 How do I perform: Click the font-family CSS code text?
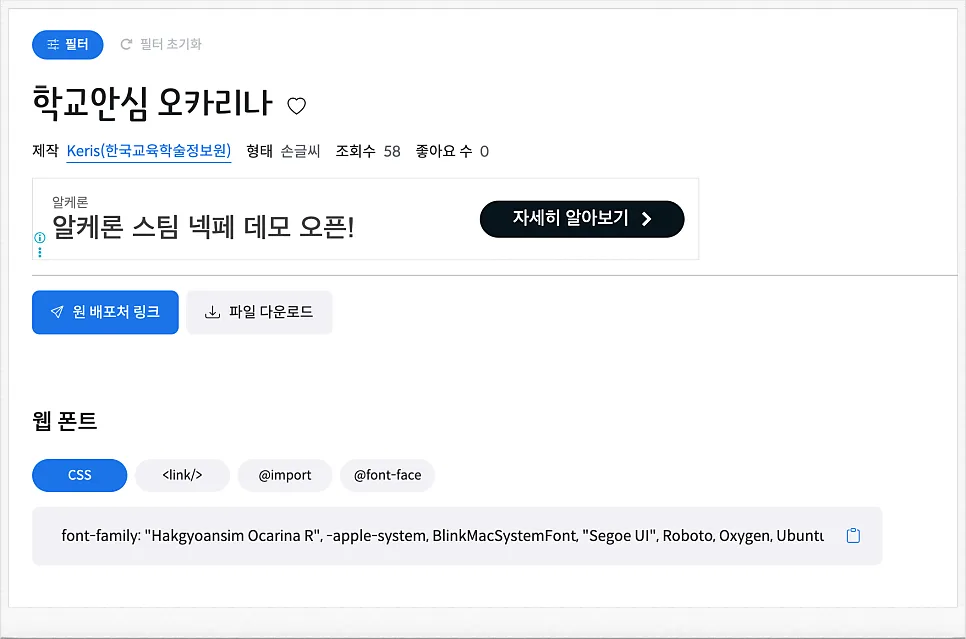coord(442,535)
